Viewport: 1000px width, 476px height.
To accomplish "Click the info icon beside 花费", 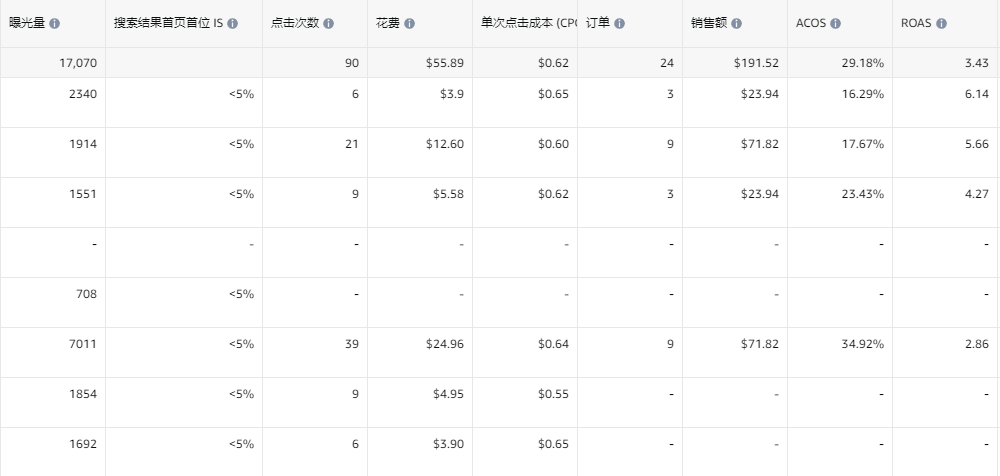I will pyautogui.click(x=409, y=23).
